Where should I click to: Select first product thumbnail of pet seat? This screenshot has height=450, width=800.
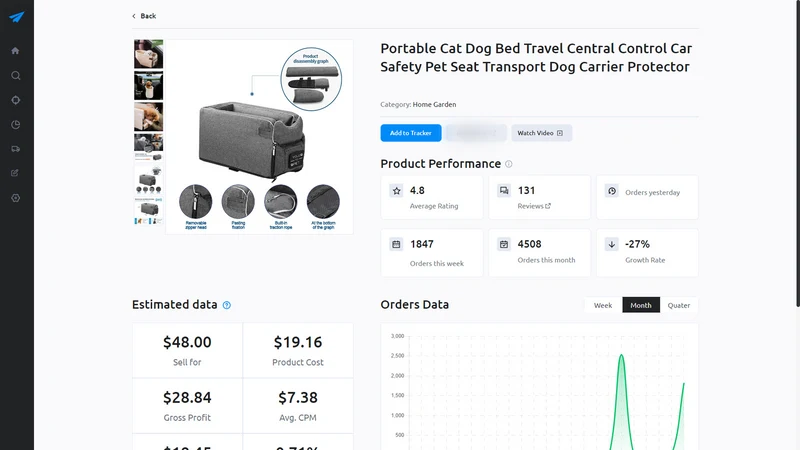point(148,54)
